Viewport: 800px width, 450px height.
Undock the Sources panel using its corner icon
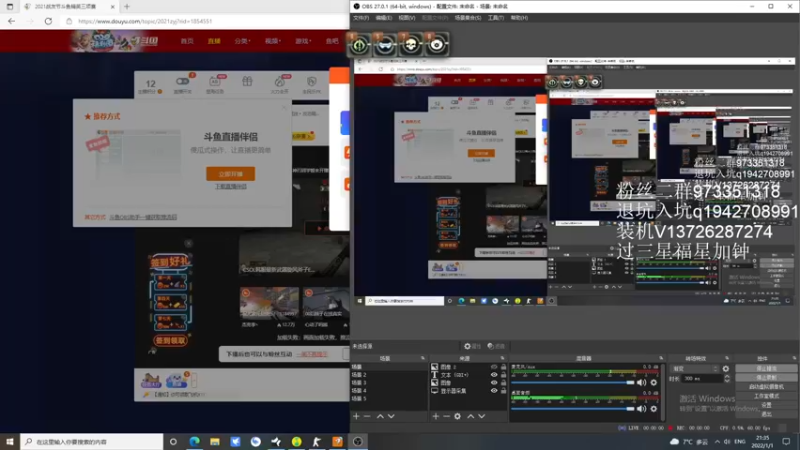(x=503, y=358)
